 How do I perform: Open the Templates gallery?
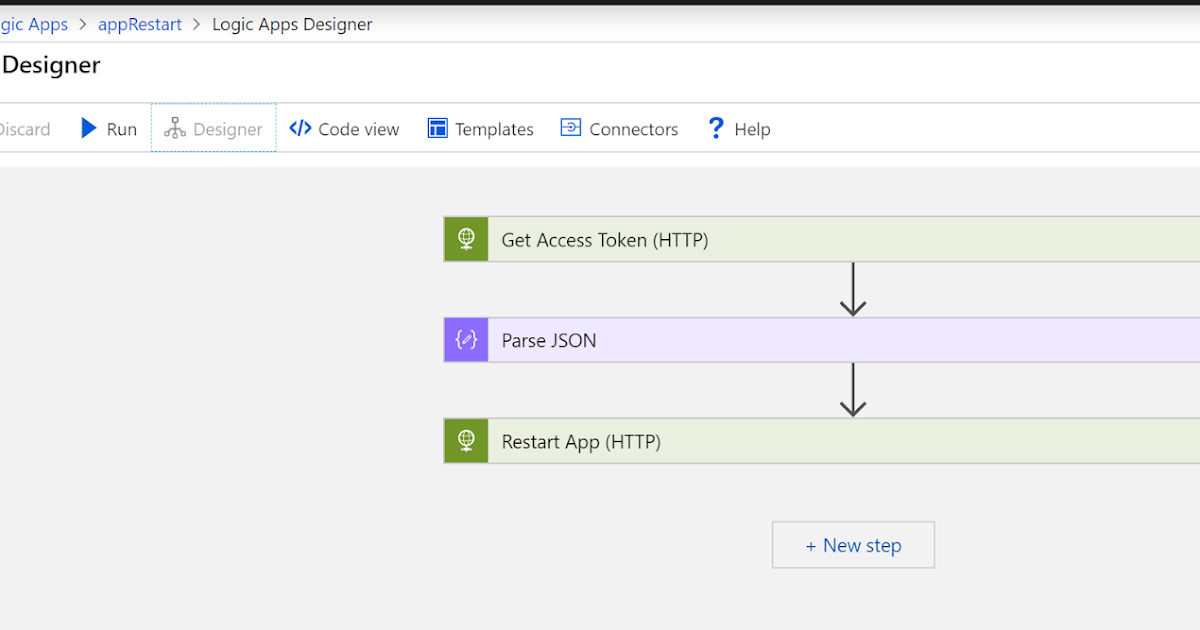(x=480, y=128)
